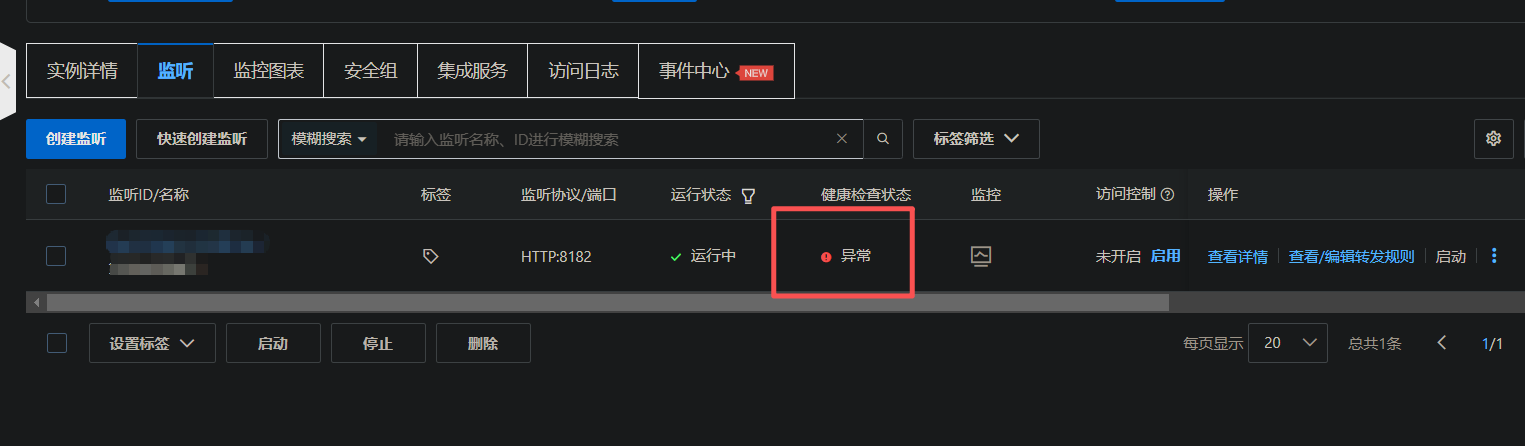Clear search field with X icon

[842, 139]
